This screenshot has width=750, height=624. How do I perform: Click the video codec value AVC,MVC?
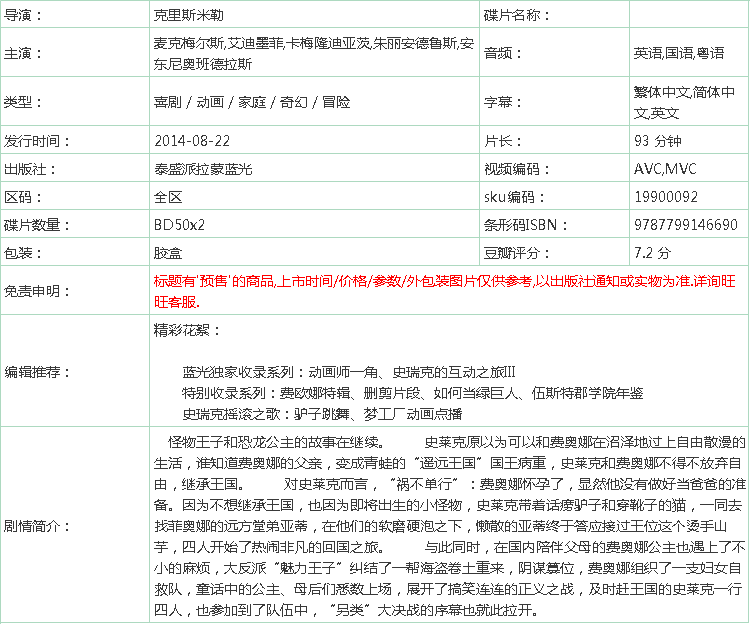(x=664, y=169)
